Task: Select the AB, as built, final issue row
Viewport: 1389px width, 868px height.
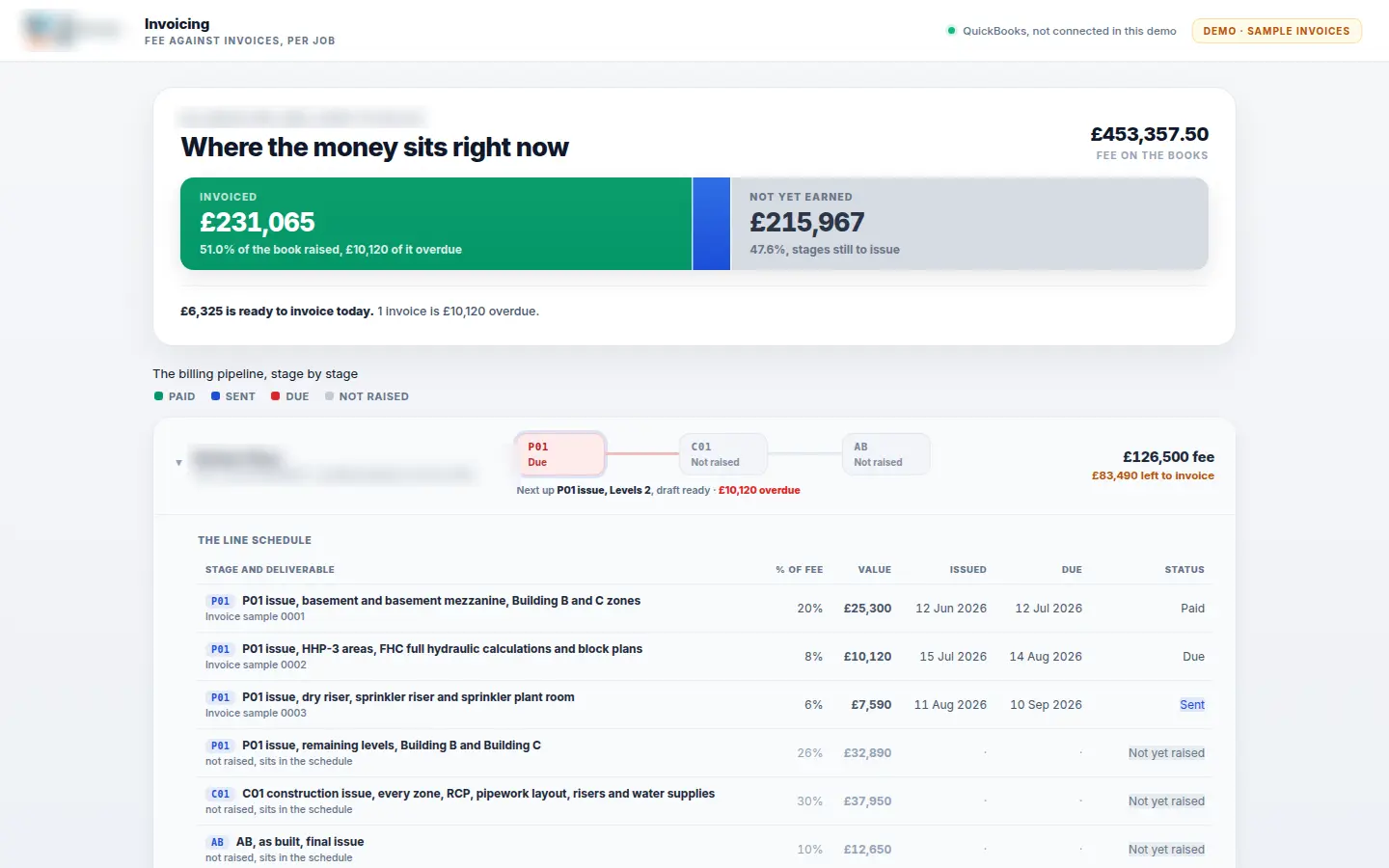Action: [x=704, y=849]
